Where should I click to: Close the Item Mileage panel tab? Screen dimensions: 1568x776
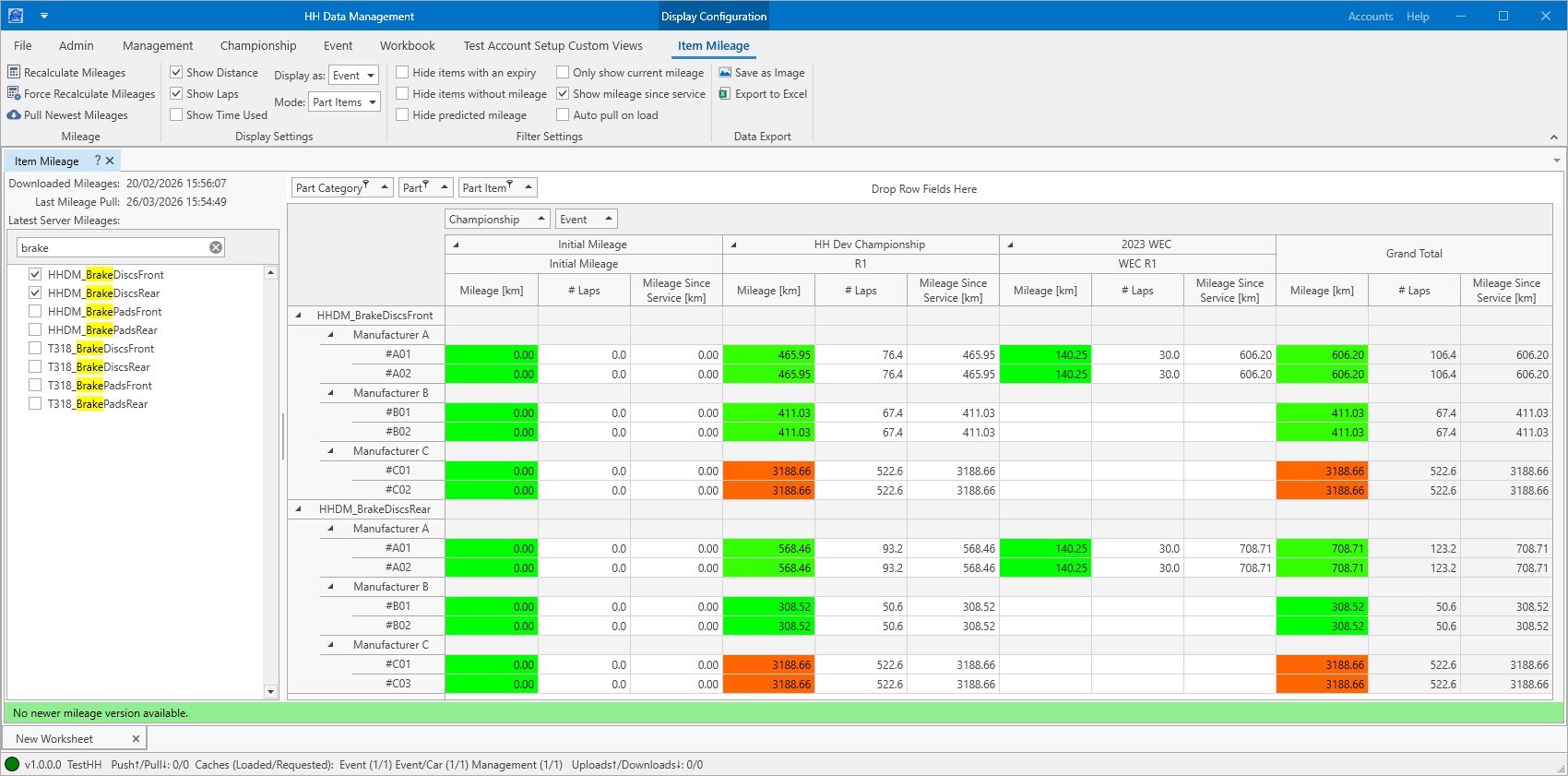point(110,161)
